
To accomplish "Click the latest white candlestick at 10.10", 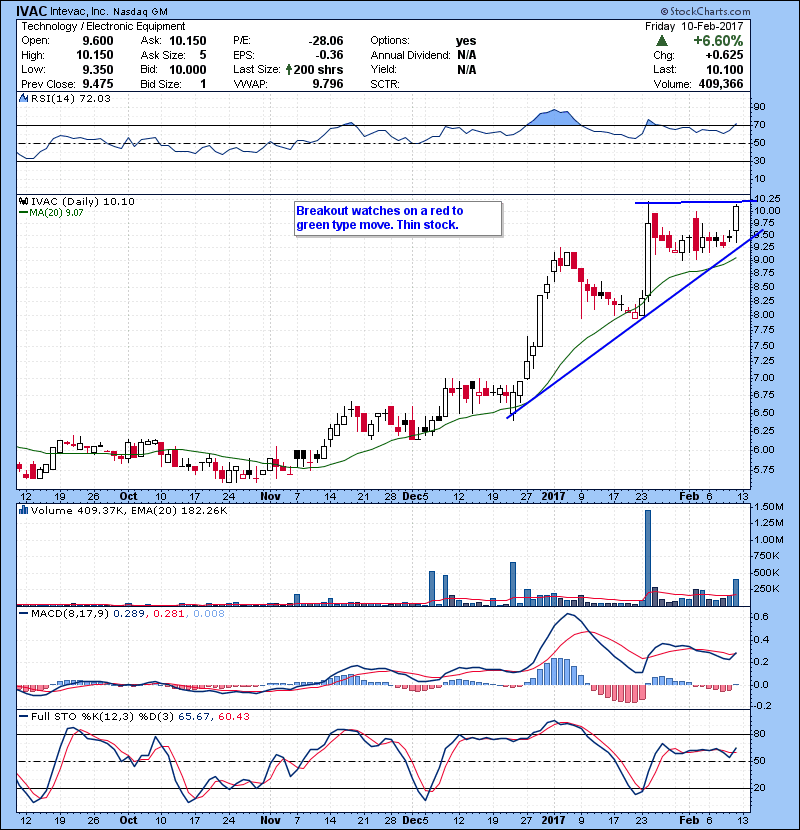I will coord(736,218).
